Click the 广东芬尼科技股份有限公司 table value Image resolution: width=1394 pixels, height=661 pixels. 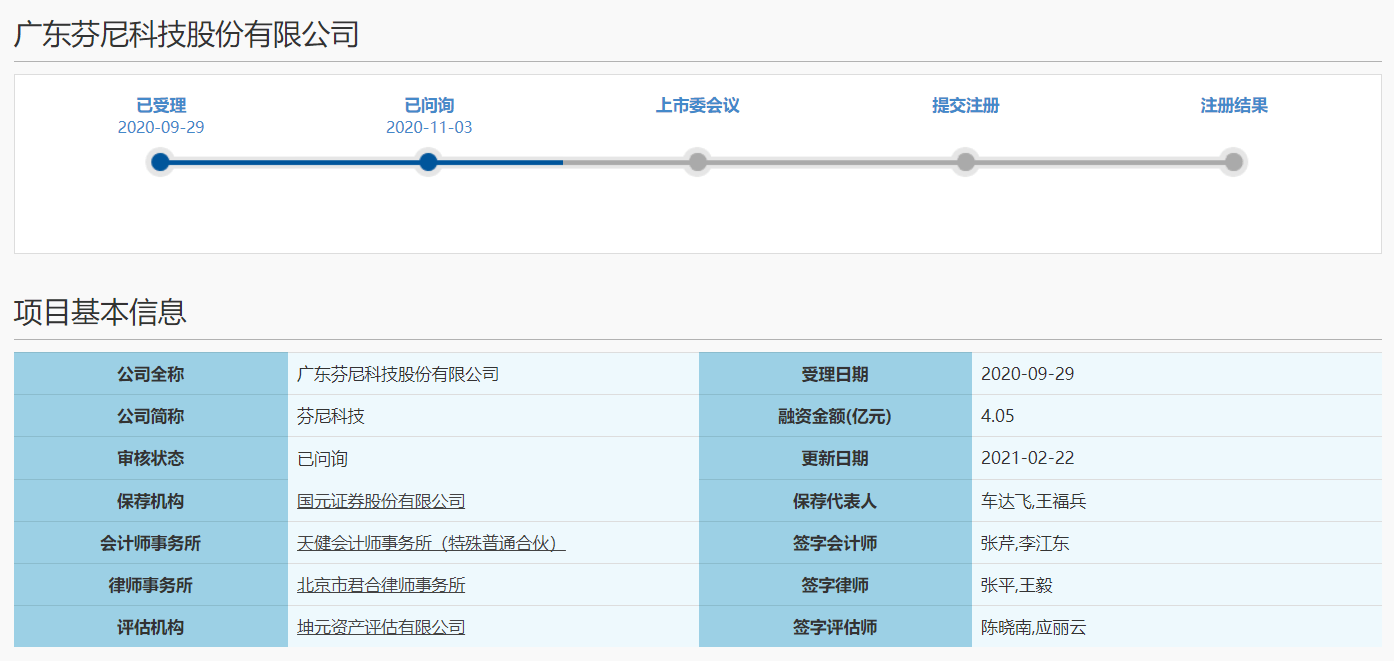pos(398,374)
